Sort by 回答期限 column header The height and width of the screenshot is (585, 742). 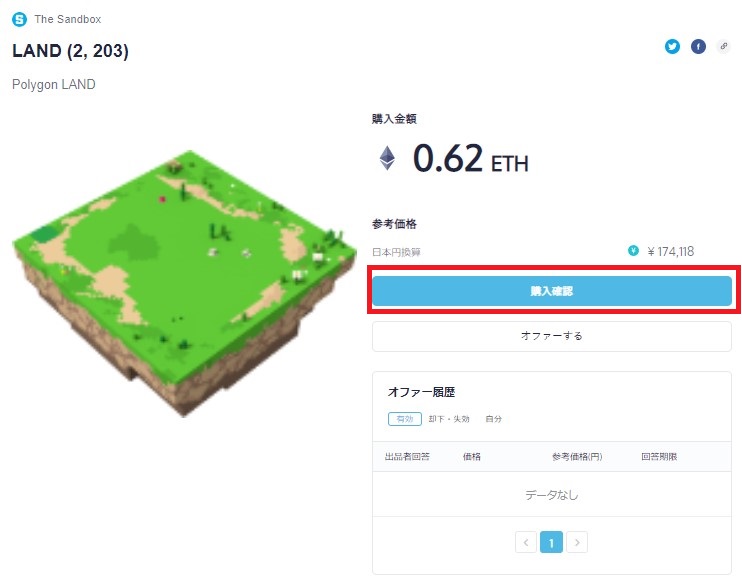[x=659, y=457]
